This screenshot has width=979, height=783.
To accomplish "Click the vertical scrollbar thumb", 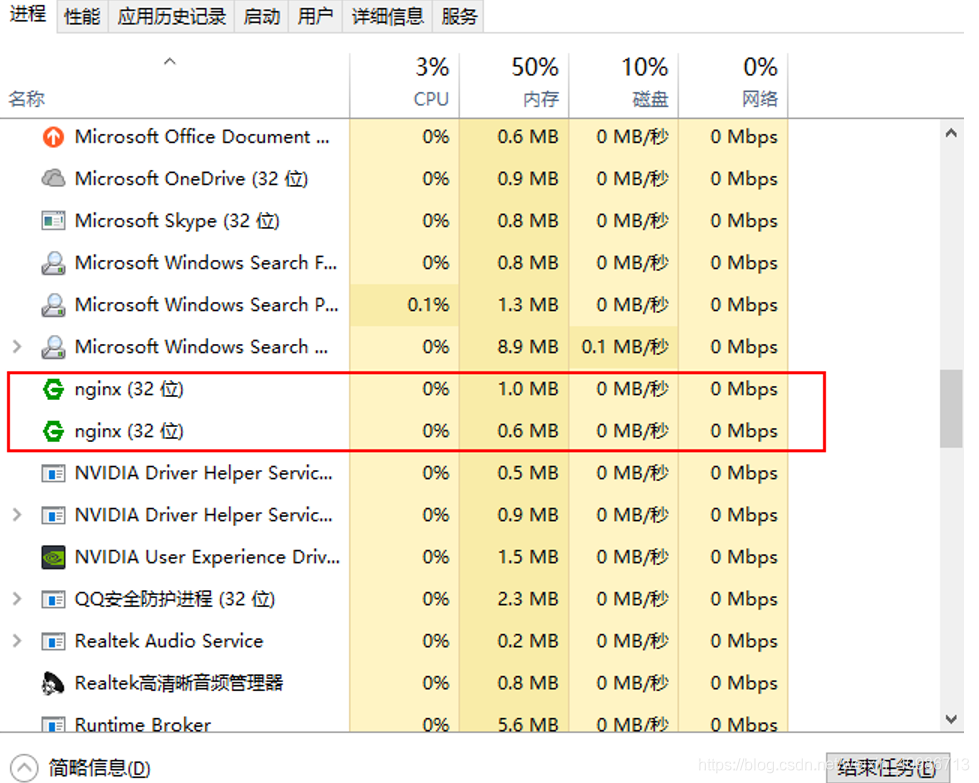I will pos(952,409).
